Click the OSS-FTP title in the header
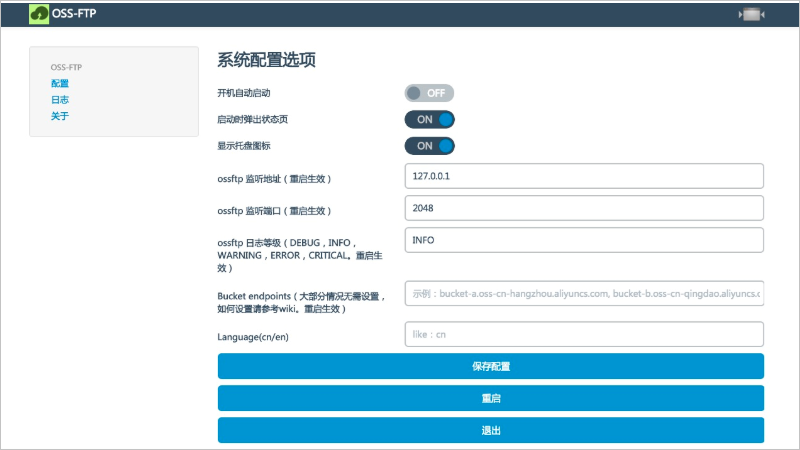The width and height of the screenshot is (800, 450). coord(74,14)
